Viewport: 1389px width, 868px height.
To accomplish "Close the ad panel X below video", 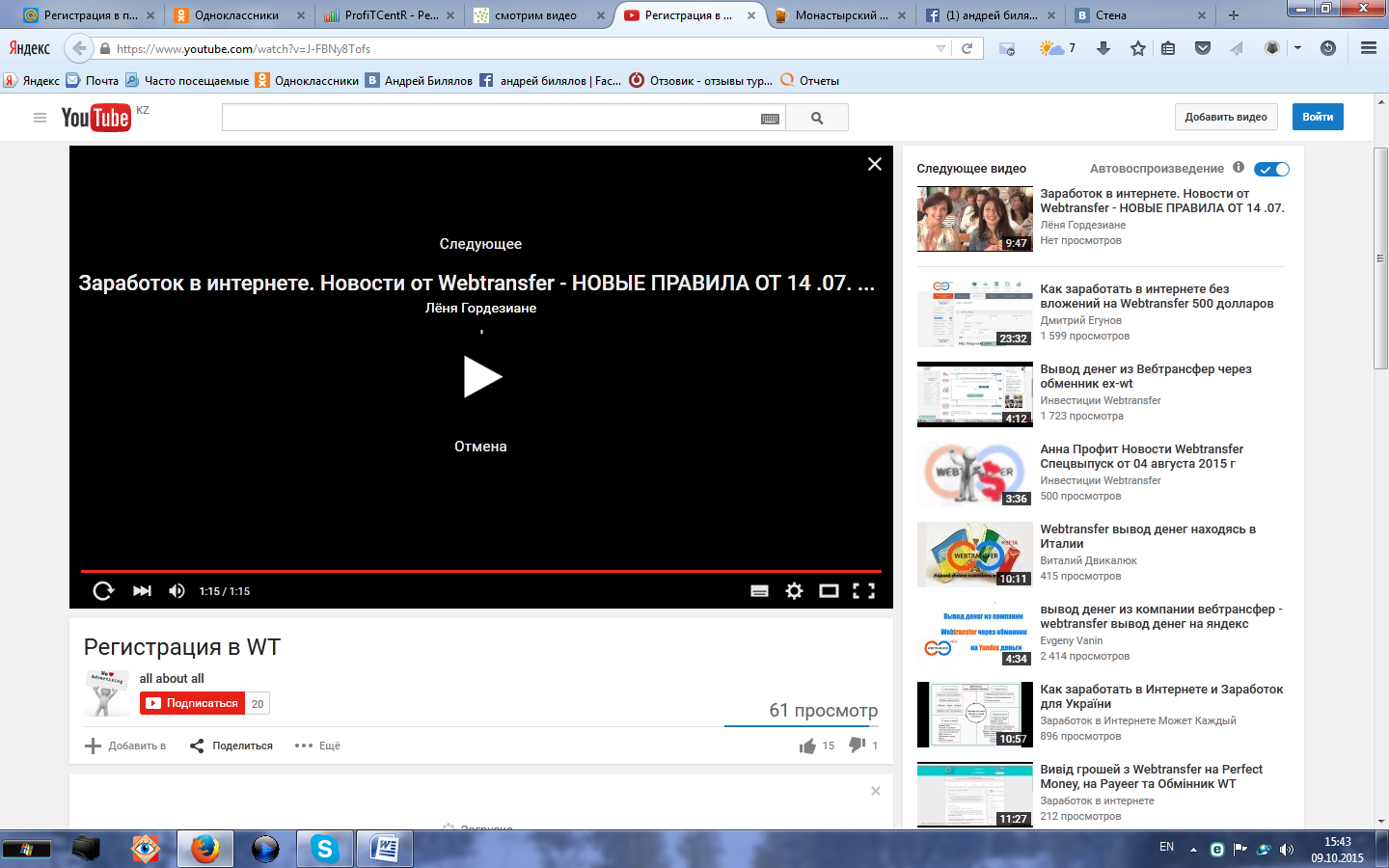I will (x=876, y=791).
